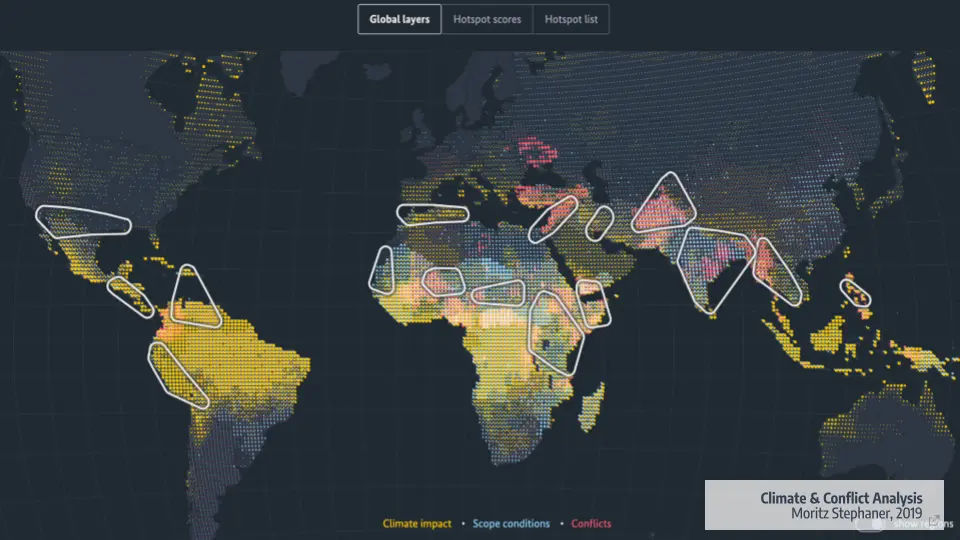Viewport: 960px width, 540px height.
Task: Select the US-Mexico border hotspot outline
Action: click(83, 222)
